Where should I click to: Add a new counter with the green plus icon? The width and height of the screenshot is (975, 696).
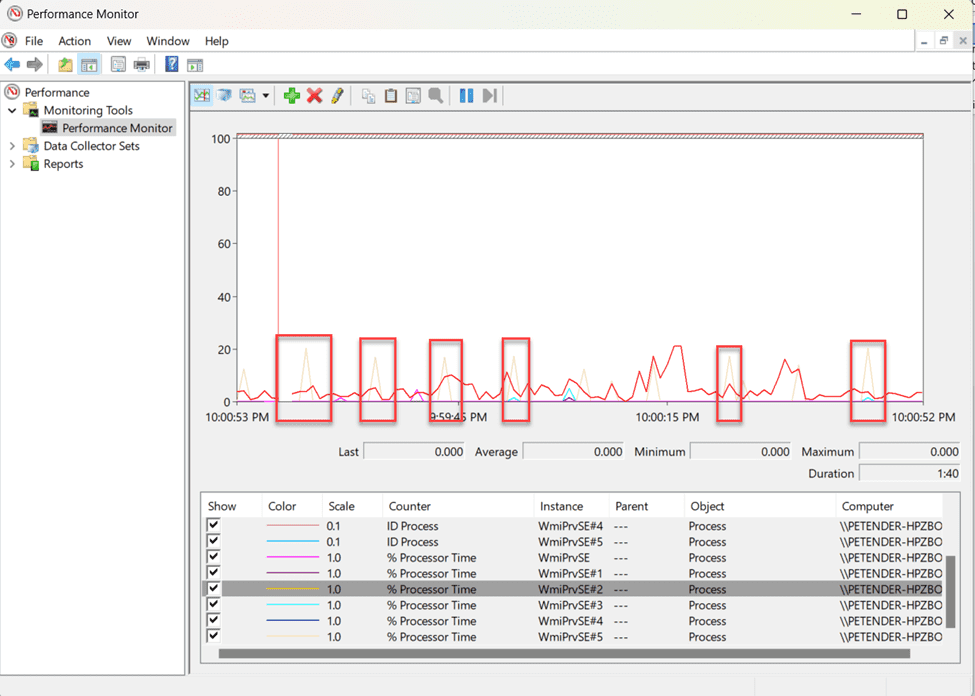(x=291, y=95)
